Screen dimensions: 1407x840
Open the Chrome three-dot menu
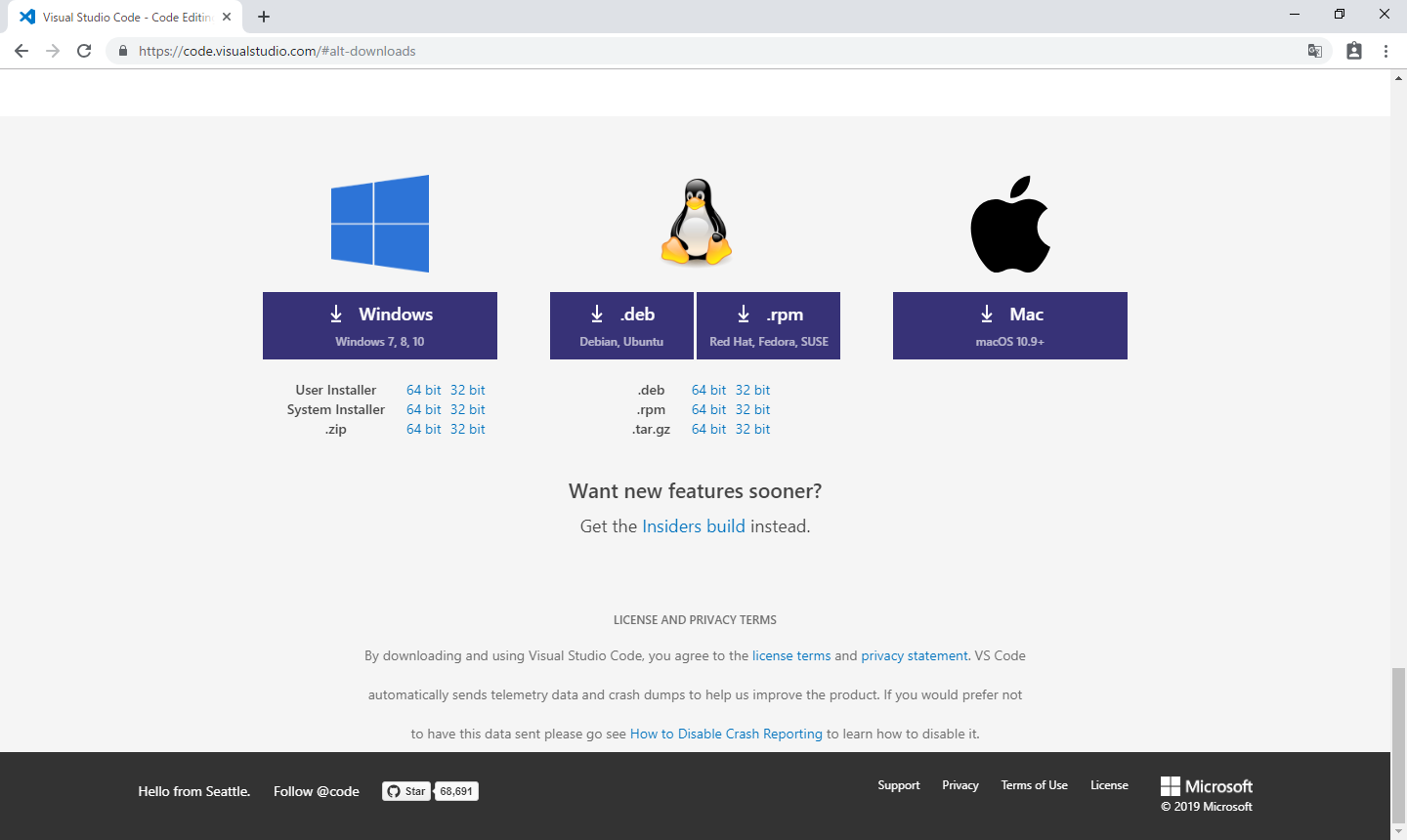1386,51
